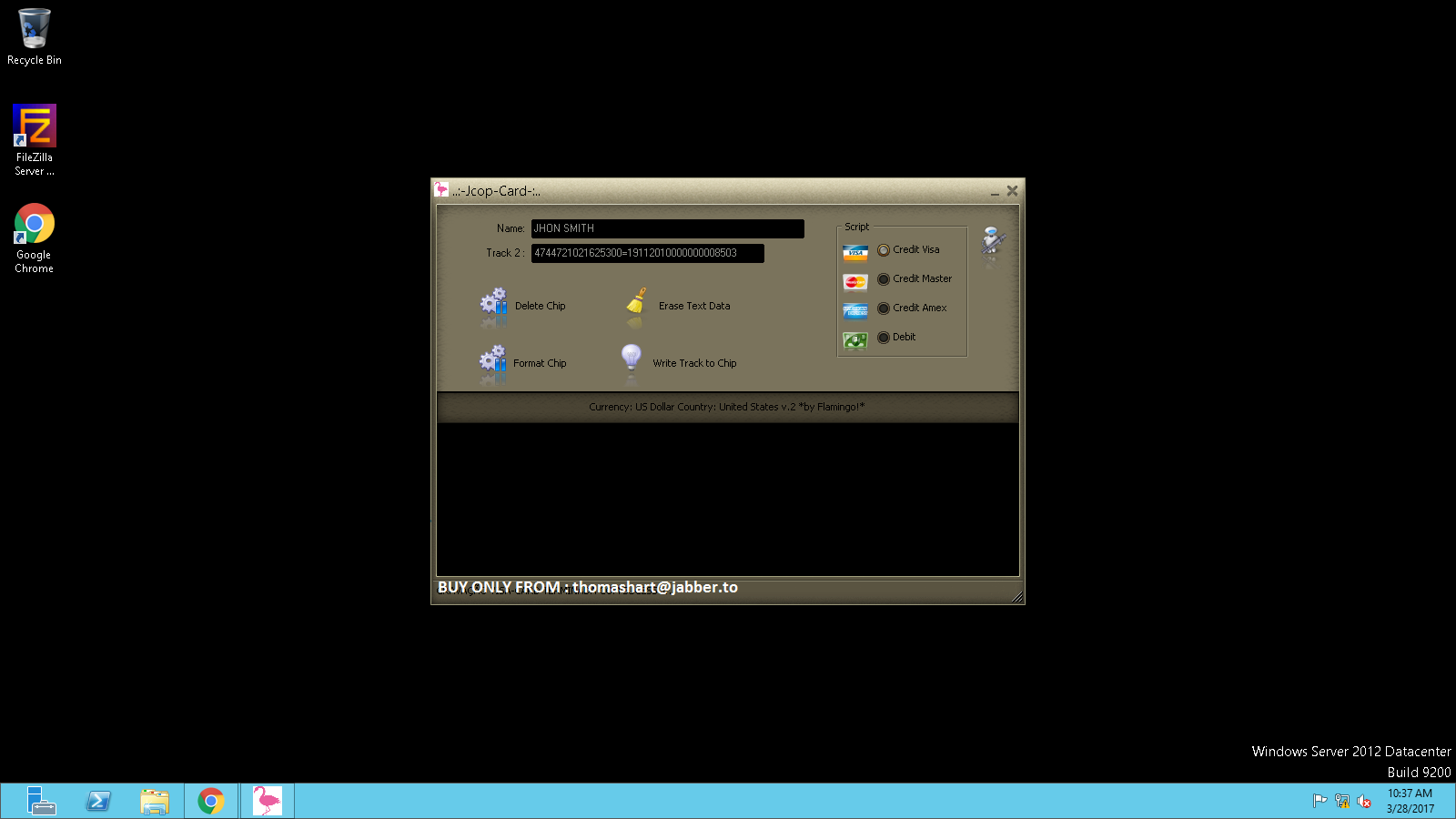Viewport: 1456px width, 819px height.
Task: Open the Action Center flag tray icon
Action: pyautogui.click(x=1319, y=801)
